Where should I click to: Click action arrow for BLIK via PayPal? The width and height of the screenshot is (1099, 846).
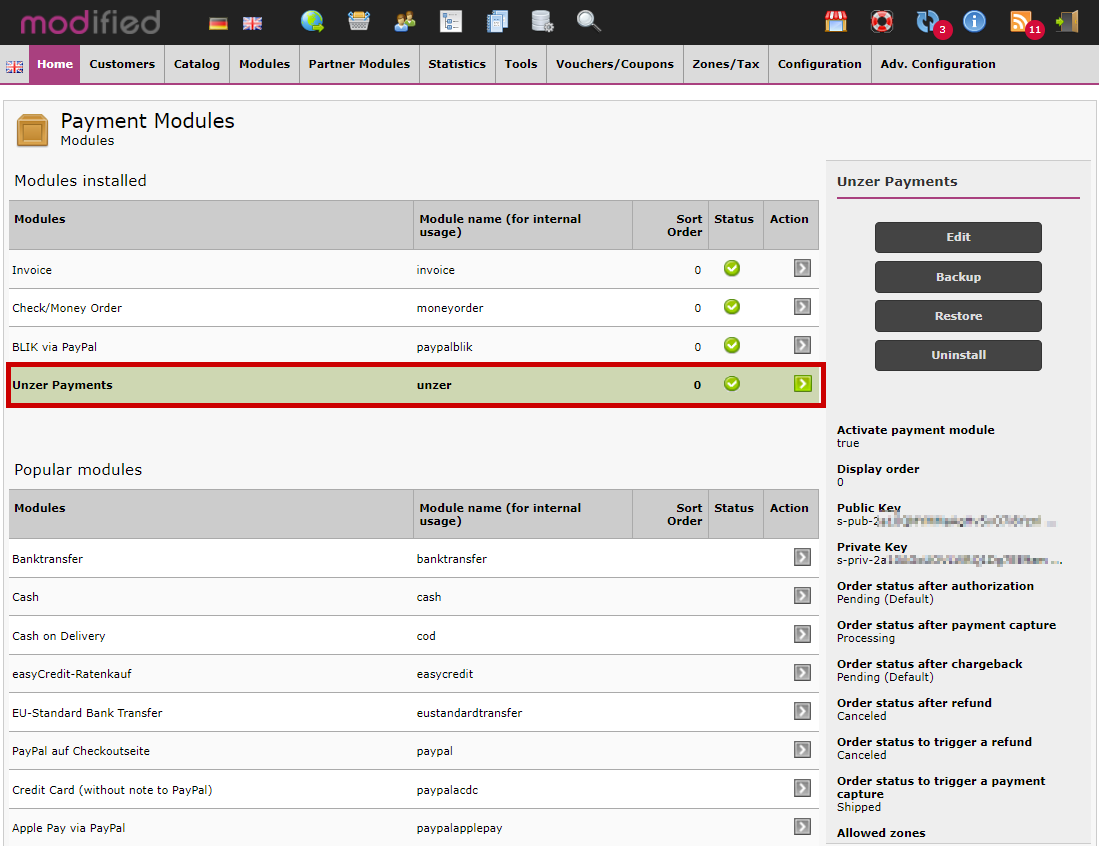(x=803, y=346)
